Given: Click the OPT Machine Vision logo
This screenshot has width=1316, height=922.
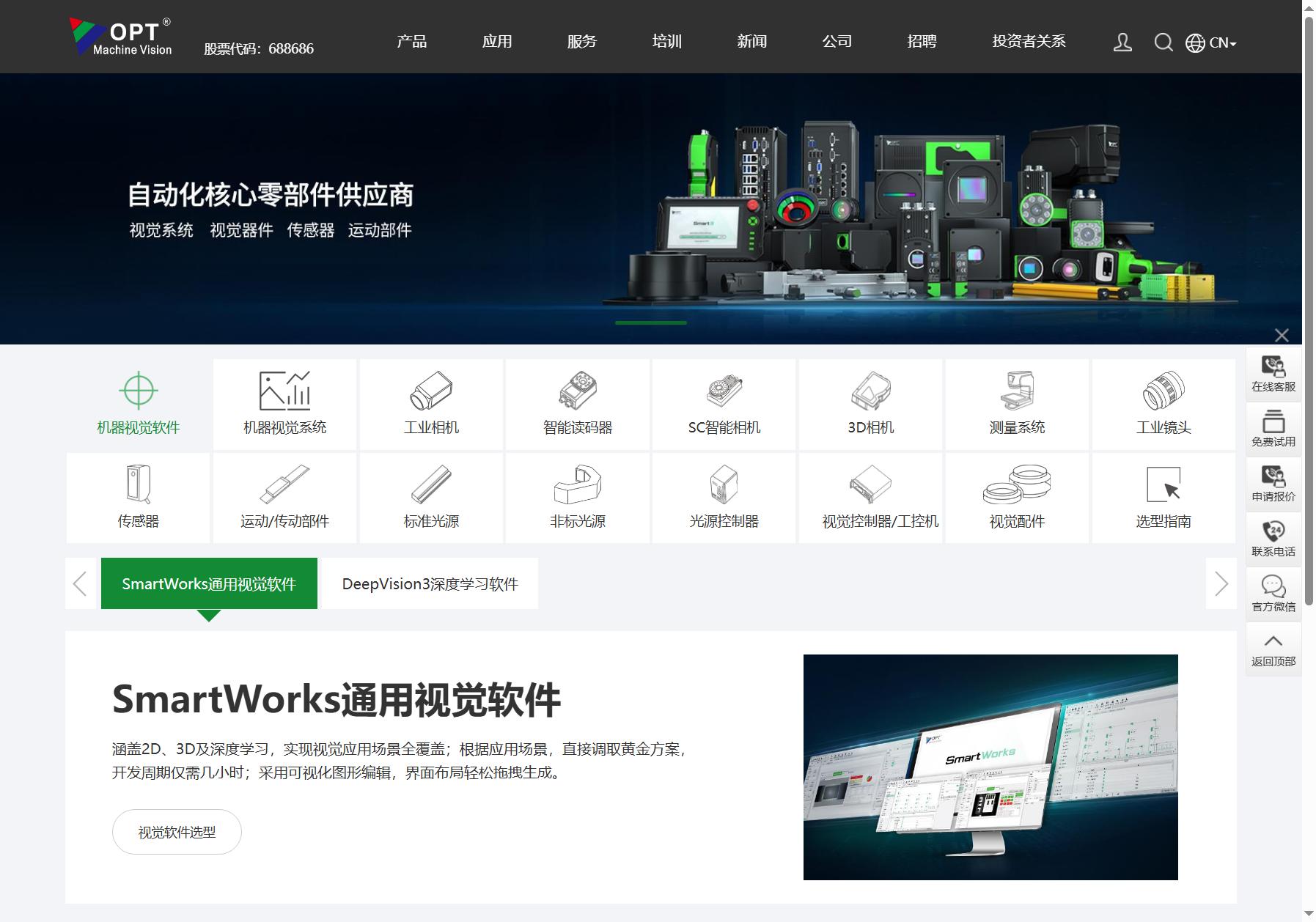Looking at the screenshot, I should click(x=121, y=37).
